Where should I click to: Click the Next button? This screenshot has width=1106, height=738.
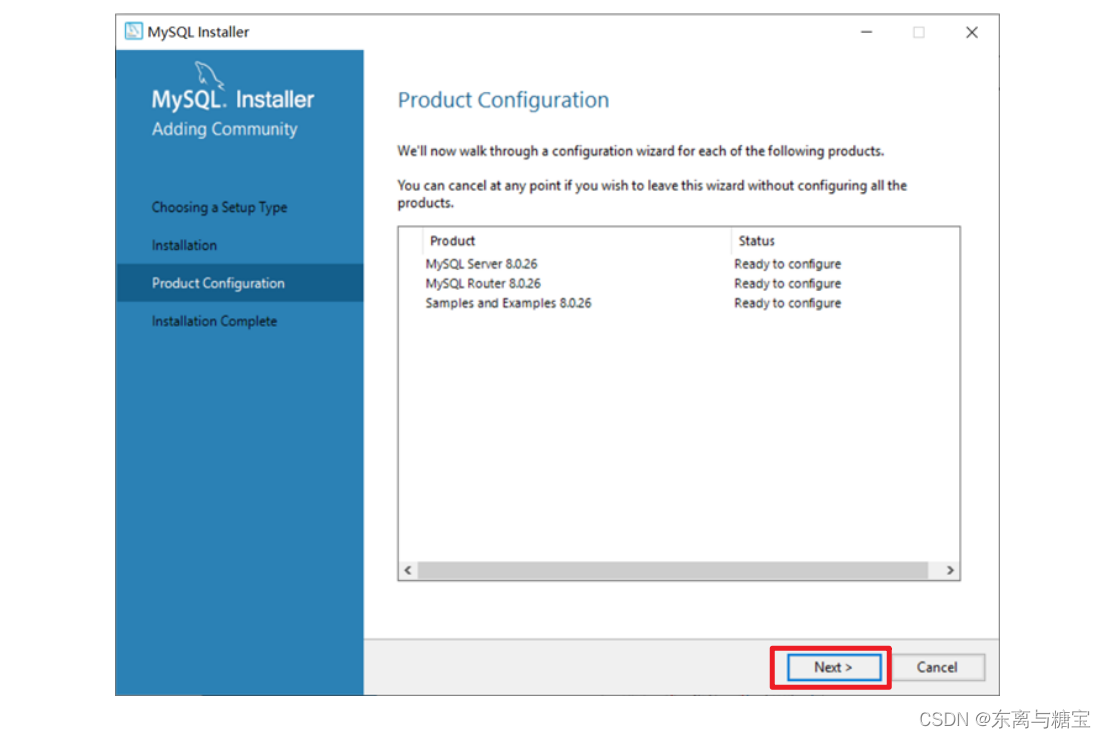[833, 667]
